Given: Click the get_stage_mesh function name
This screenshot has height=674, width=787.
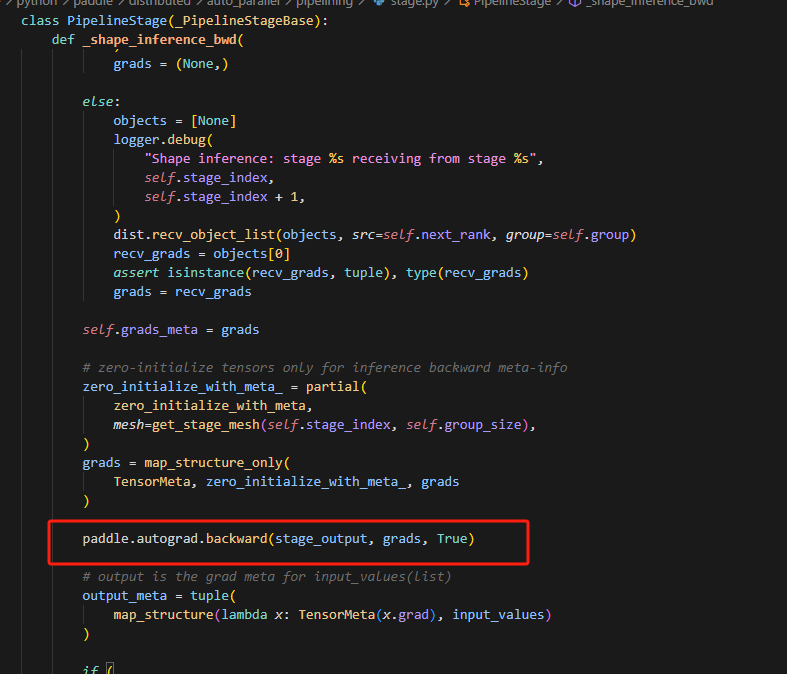Looking at the screenshot, I should click(x=196, y=424).
